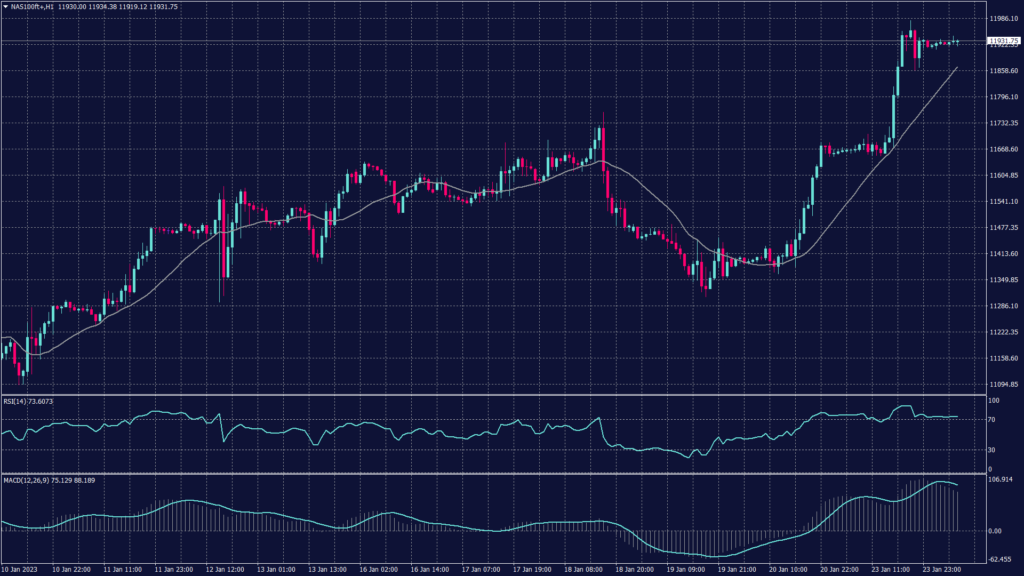Click the current price label 11931.75
Screen dimensions: 1024x576
tap(1002, 41)
